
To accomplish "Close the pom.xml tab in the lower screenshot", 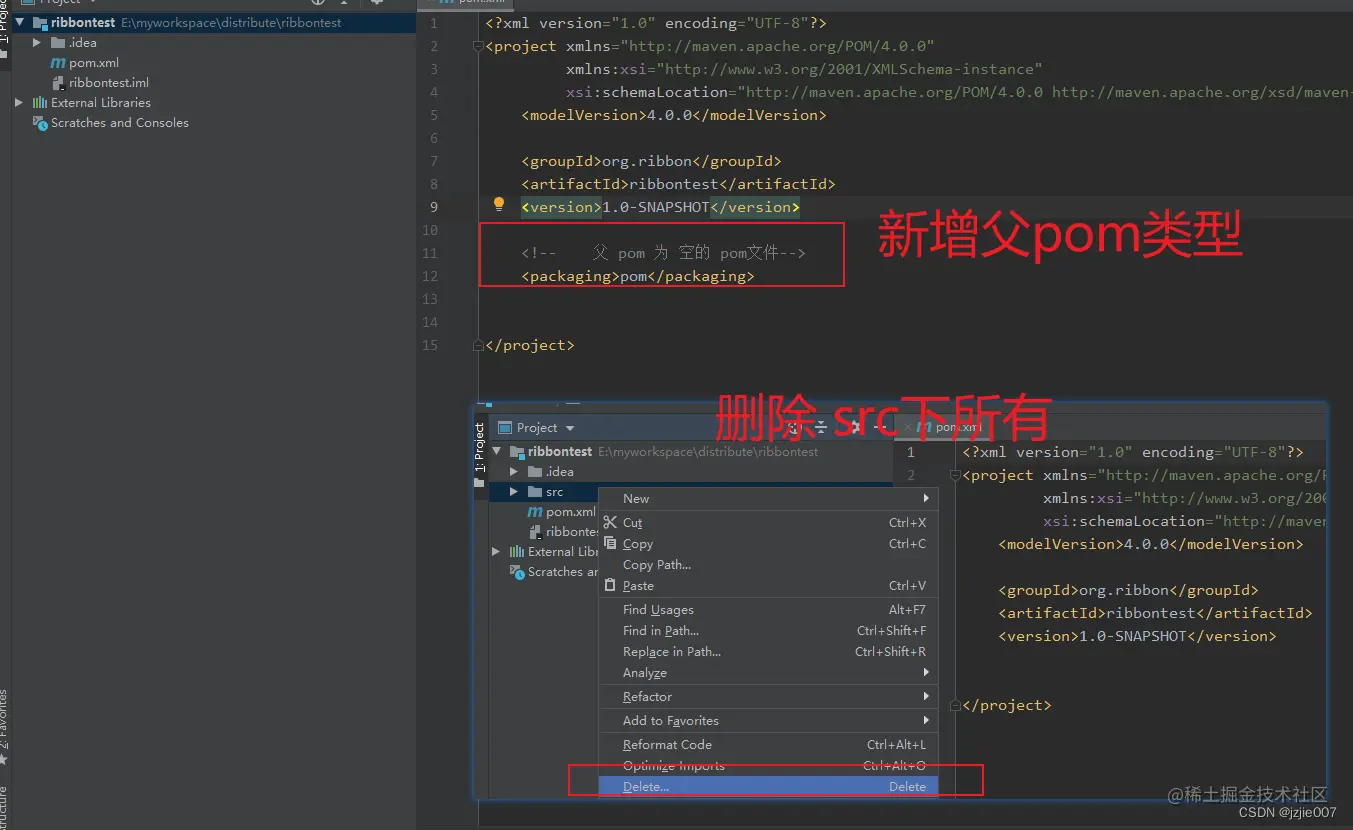I will coord(907,427).
